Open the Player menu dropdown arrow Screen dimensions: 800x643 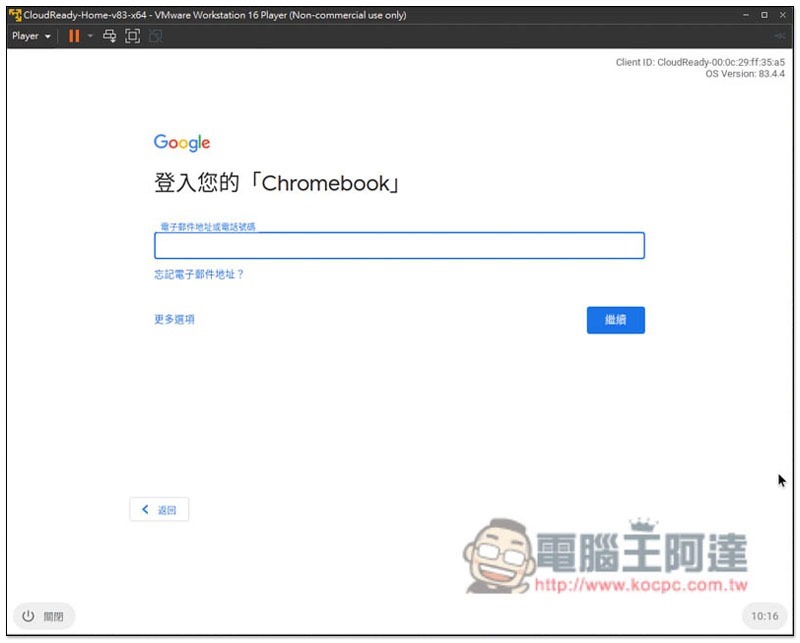click(46, 36)
